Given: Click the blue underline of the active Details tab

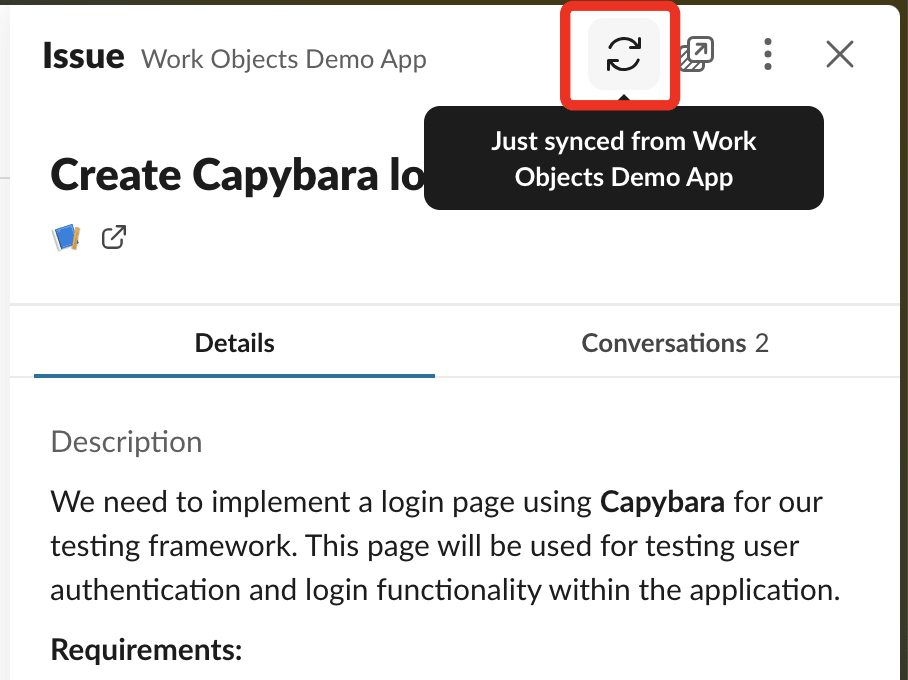Looking at the screenshot, I should pyautogui.click(x=234, y=375).
